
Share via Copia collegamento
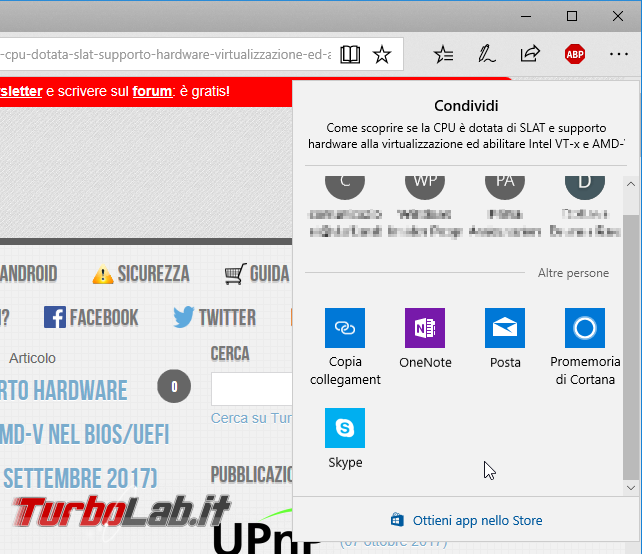click(345, 347)
